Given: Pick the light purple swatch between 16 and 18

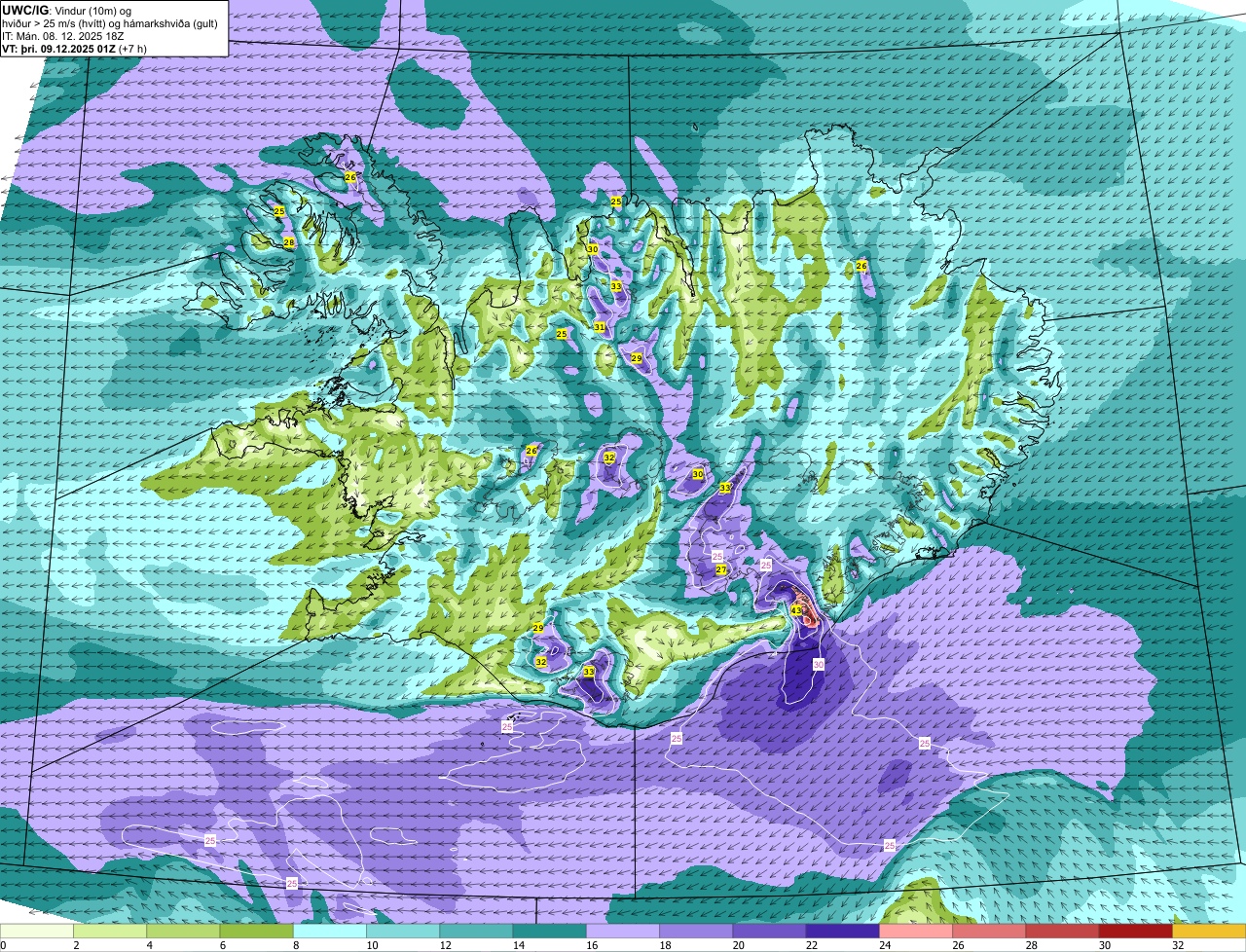Looking at the screenshot, I should (623, 931).
